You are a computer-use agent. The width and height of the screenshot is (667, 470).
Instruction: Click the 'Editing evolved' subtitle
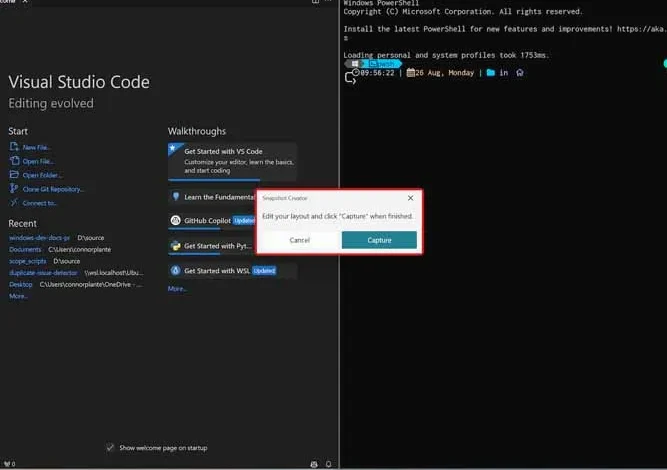tap(51, 103)
